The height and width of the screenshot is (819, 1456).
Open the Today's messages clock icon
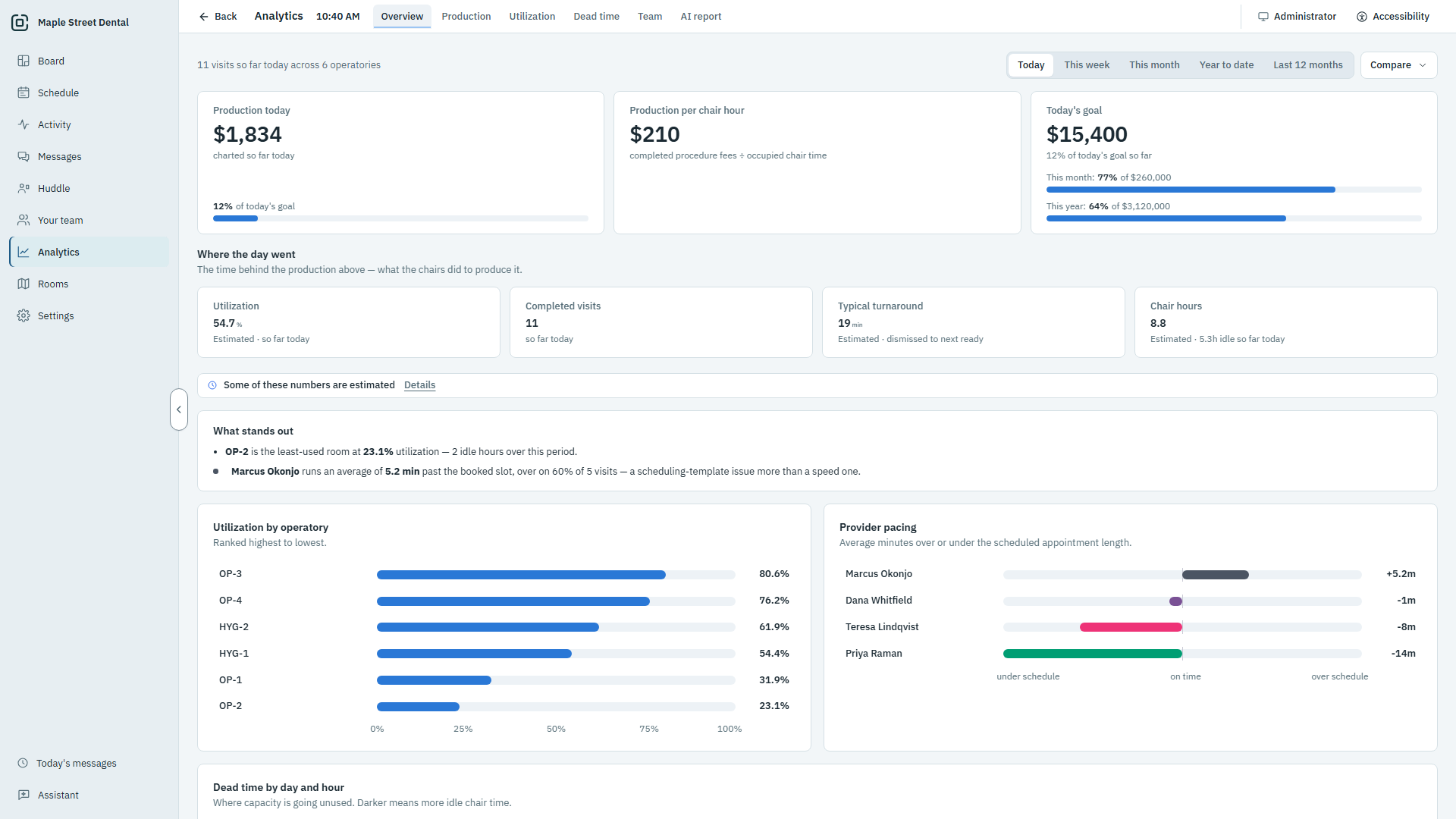tap(23, 763)
